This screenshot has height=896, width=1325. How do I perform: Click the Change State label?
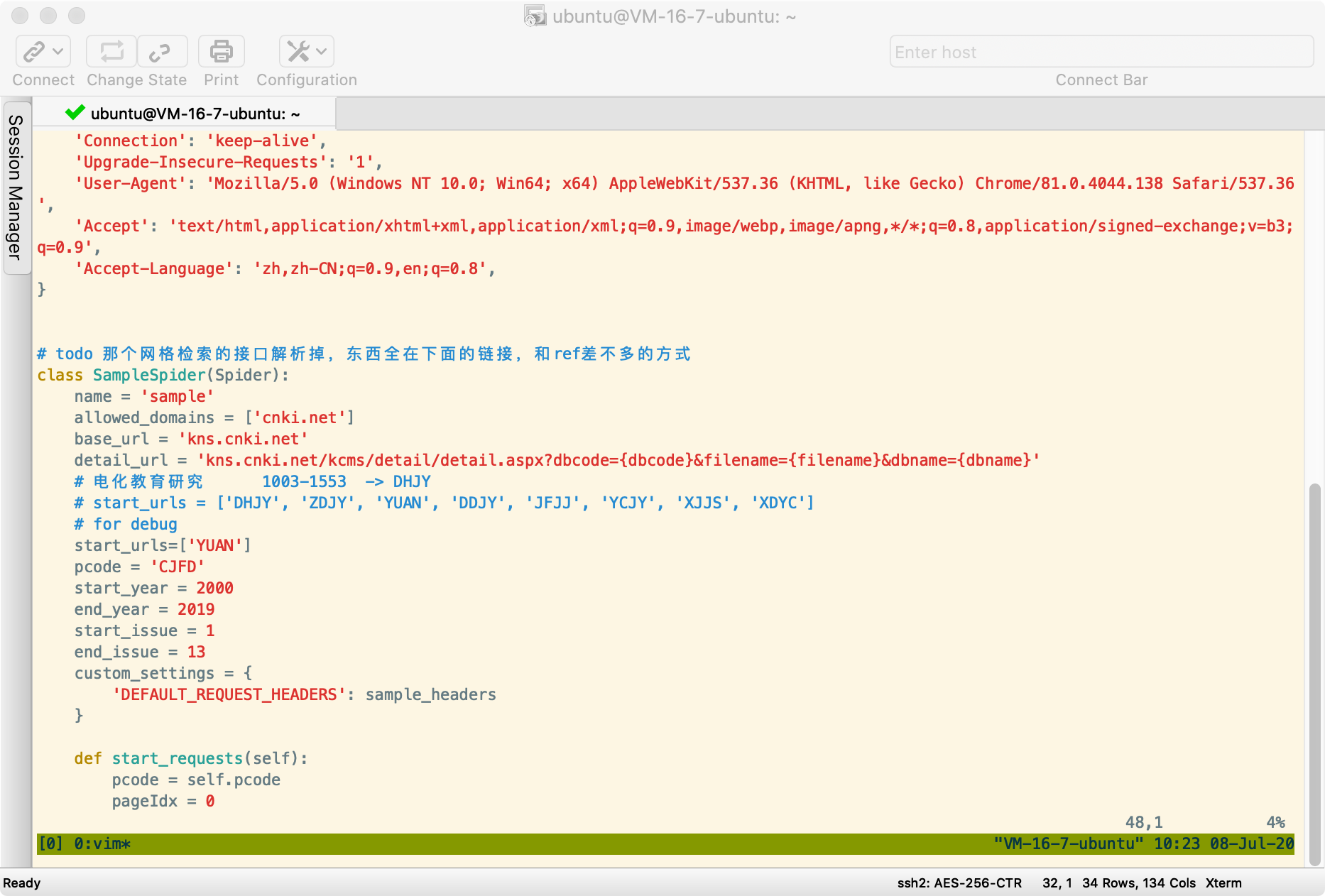click(x=137, y=80)
